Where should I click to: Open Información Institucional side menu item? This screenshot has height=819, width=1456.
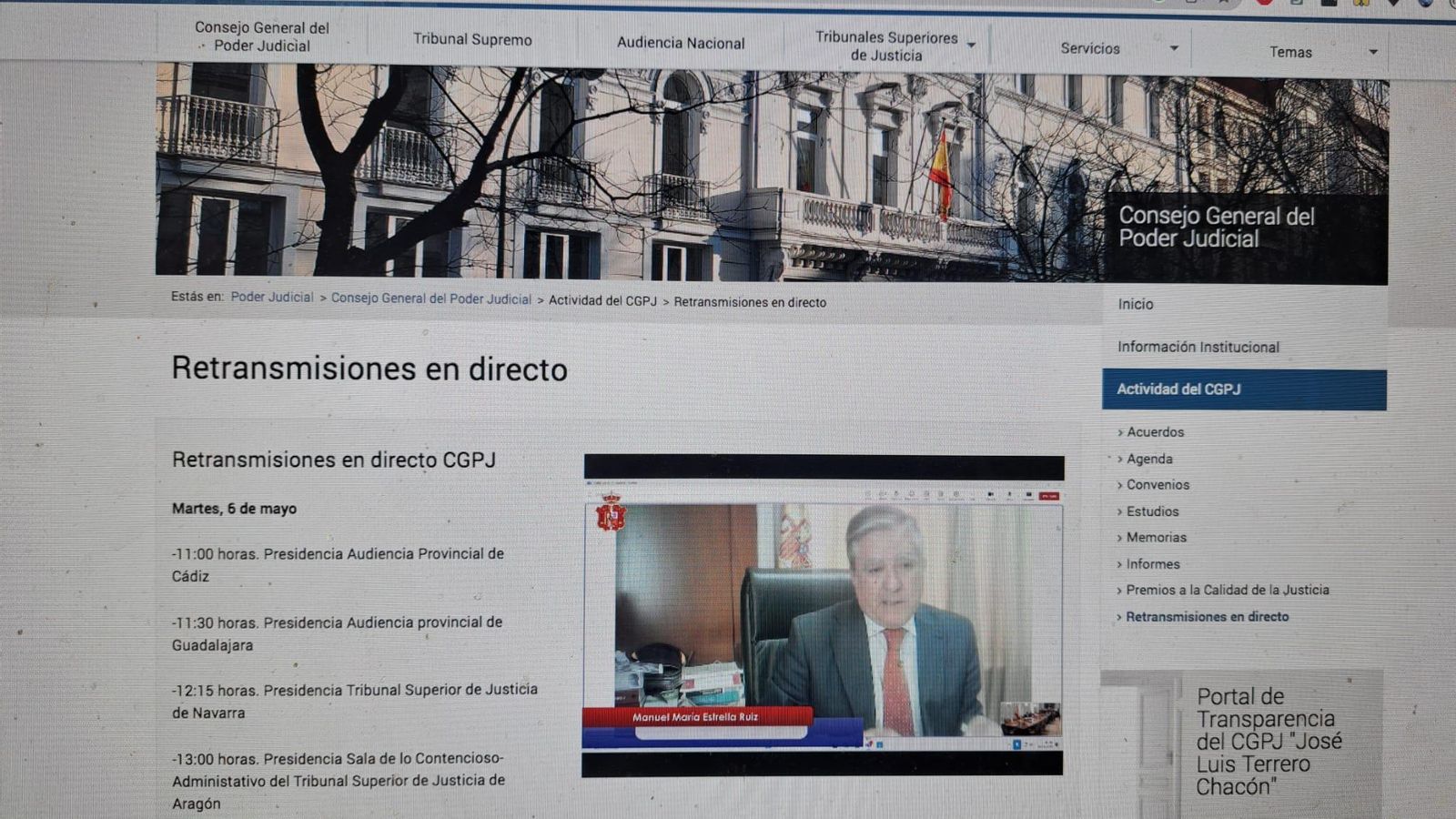point(1198,347)
